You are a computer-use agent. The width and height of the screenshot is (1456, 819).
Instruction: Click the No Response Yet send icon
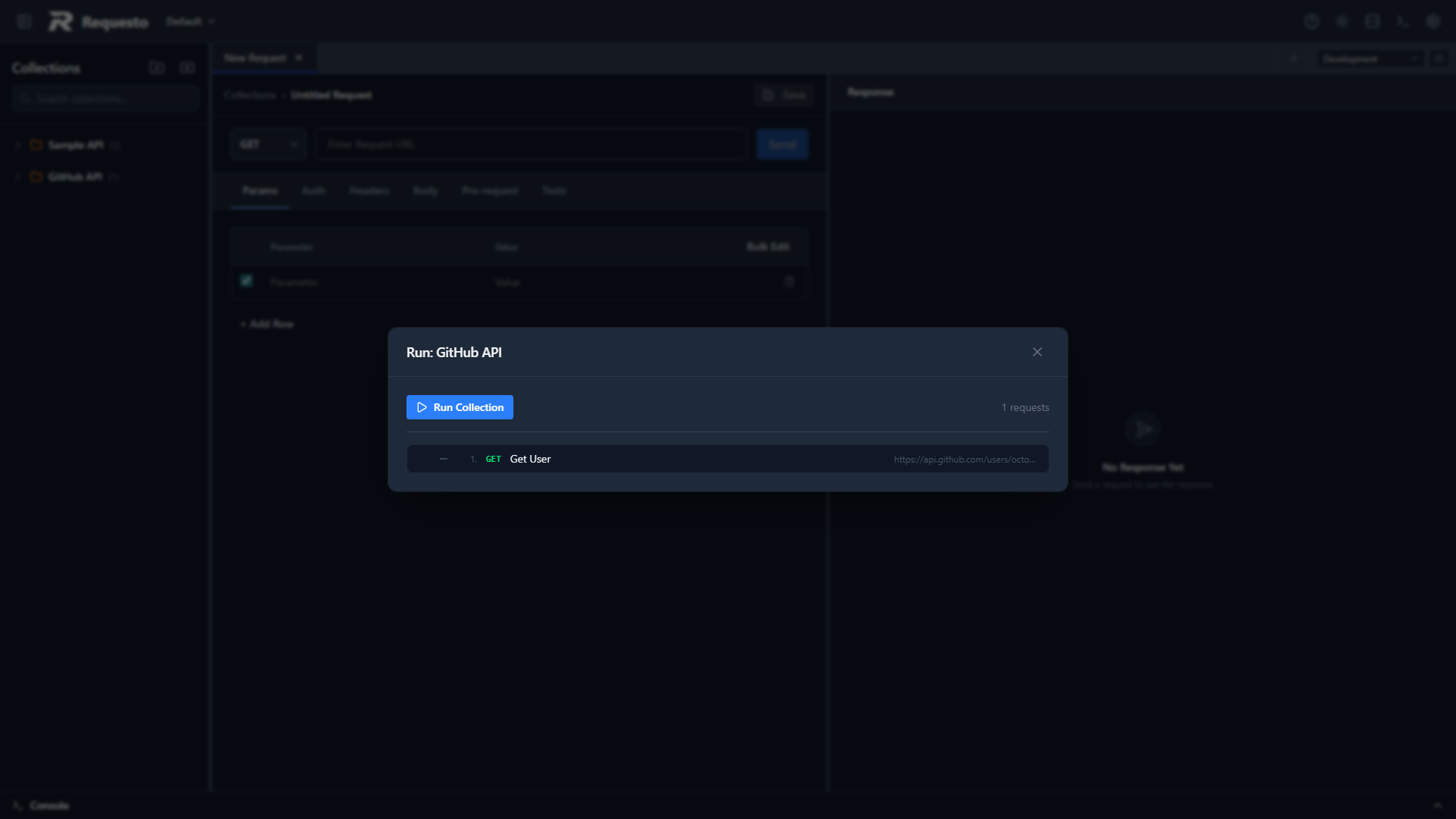[x=1143, y=430]
